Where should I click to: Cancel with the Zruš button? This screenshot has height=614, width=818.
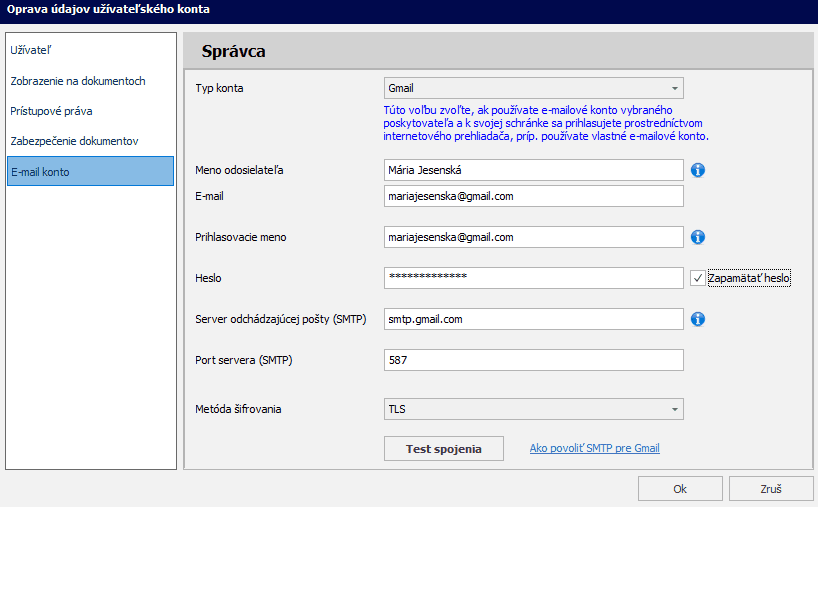[771, 489]
